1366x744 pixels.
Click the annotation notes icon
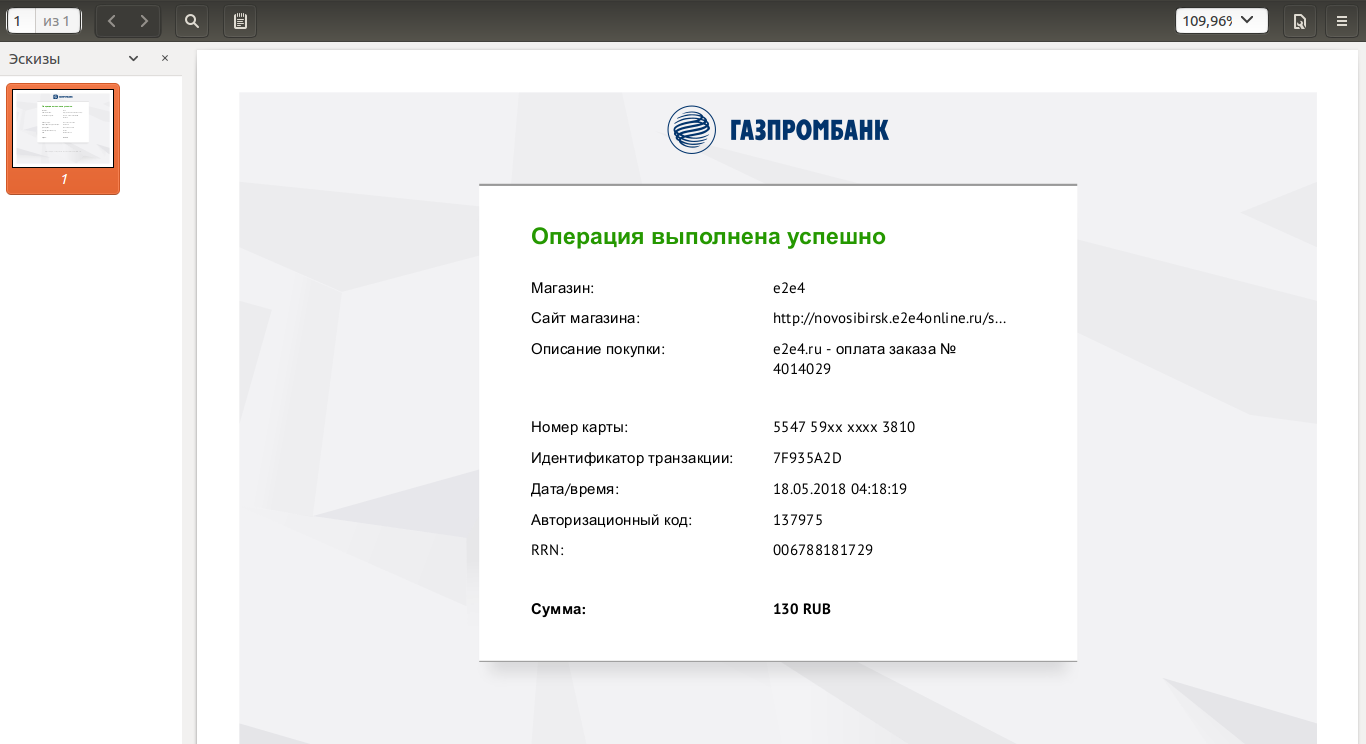click(240, 20)
